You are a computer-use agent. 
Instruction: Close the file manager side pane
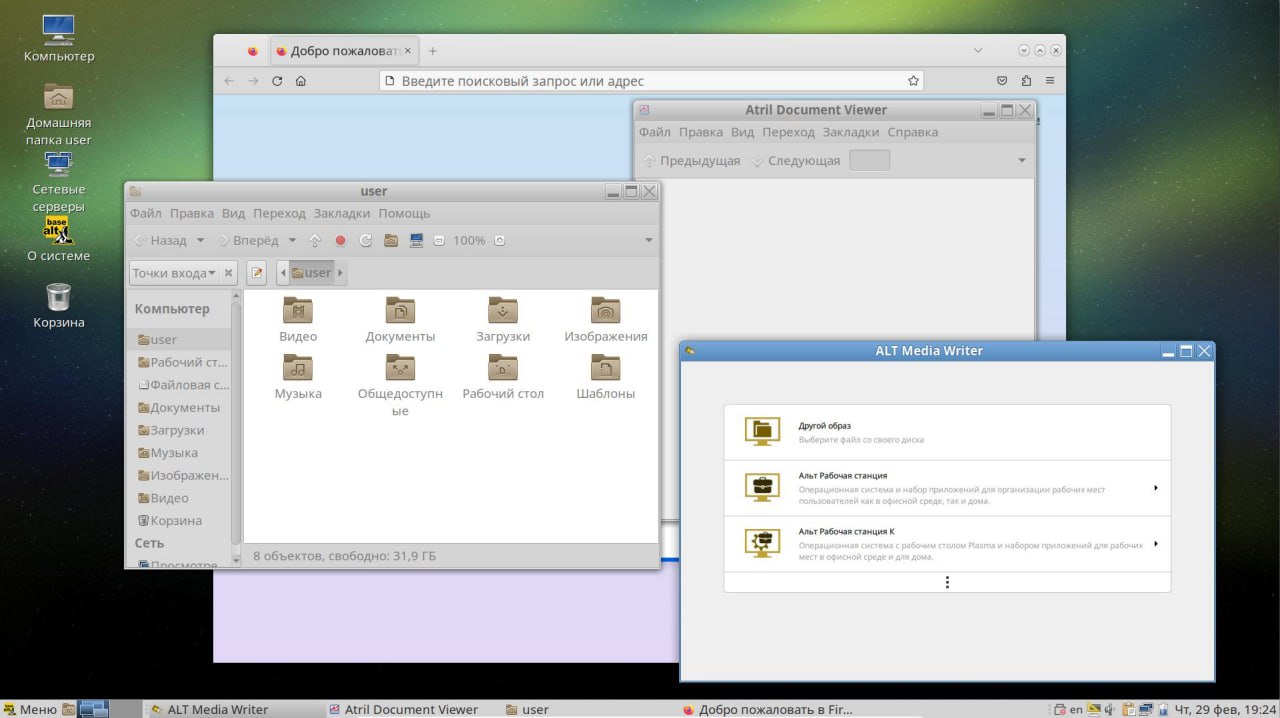click(229, 272)
